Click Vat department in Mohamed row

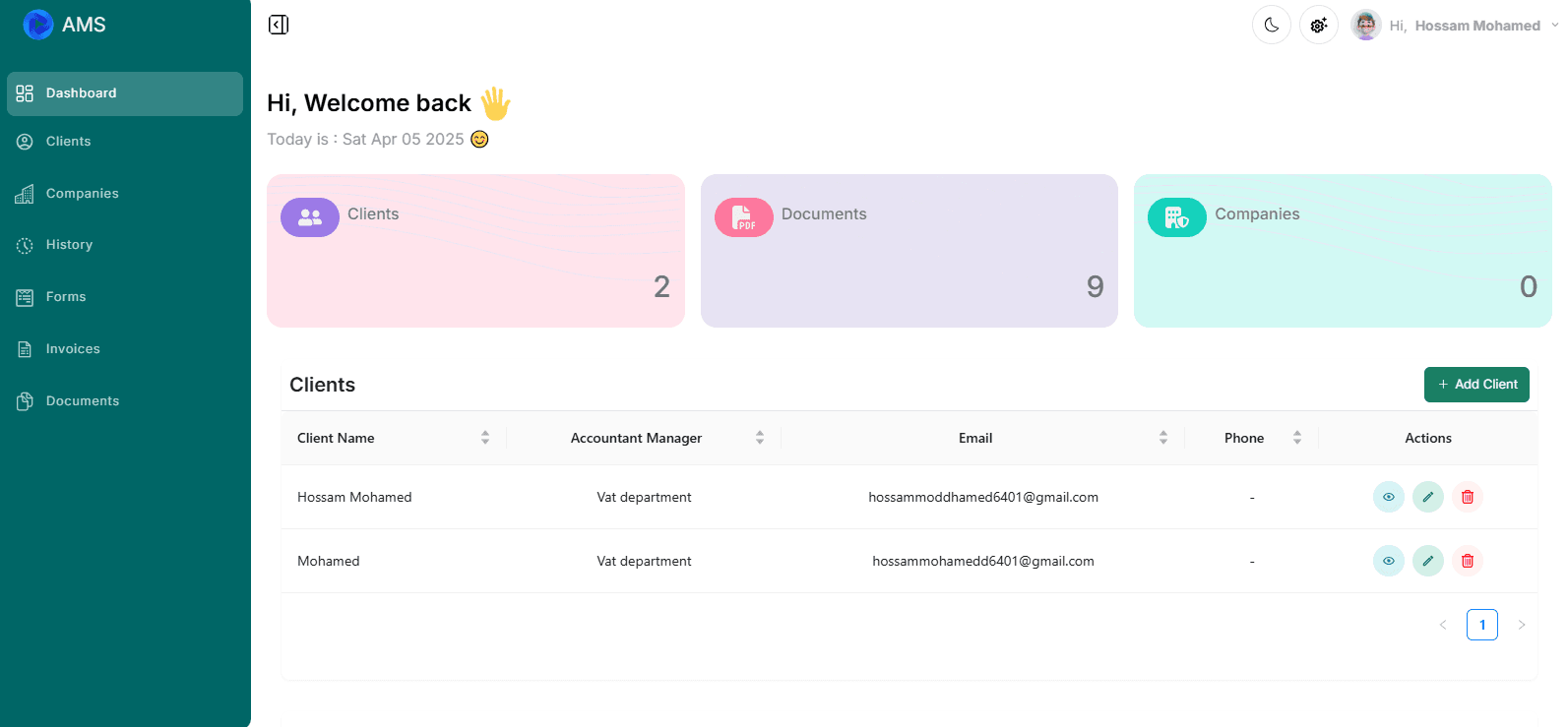[x=644, y=561]
